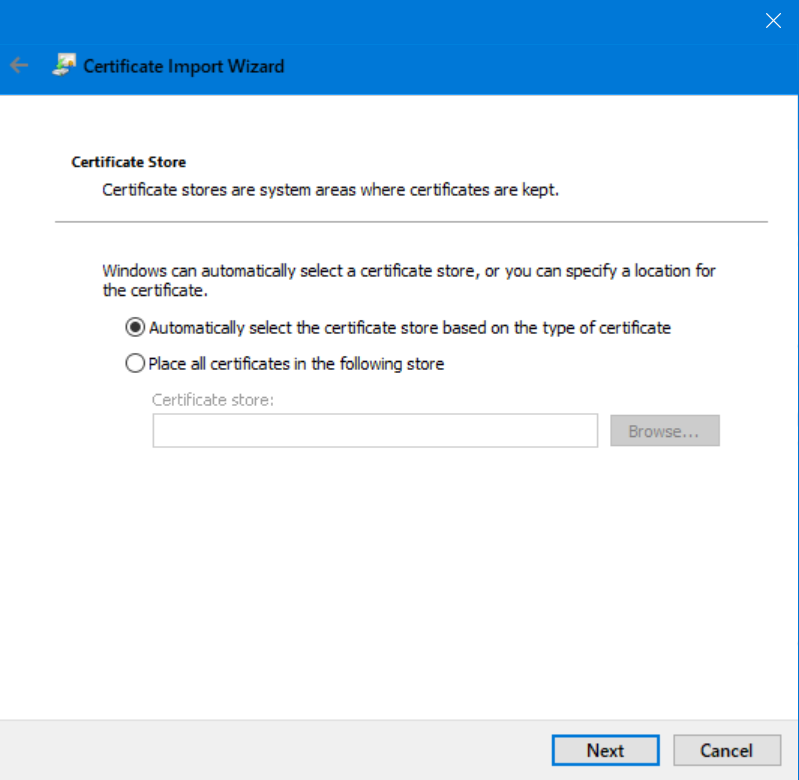Click the horizontal separator line below the heading
The height and width of the screenshot is (780, 799).
pos(410,221)
